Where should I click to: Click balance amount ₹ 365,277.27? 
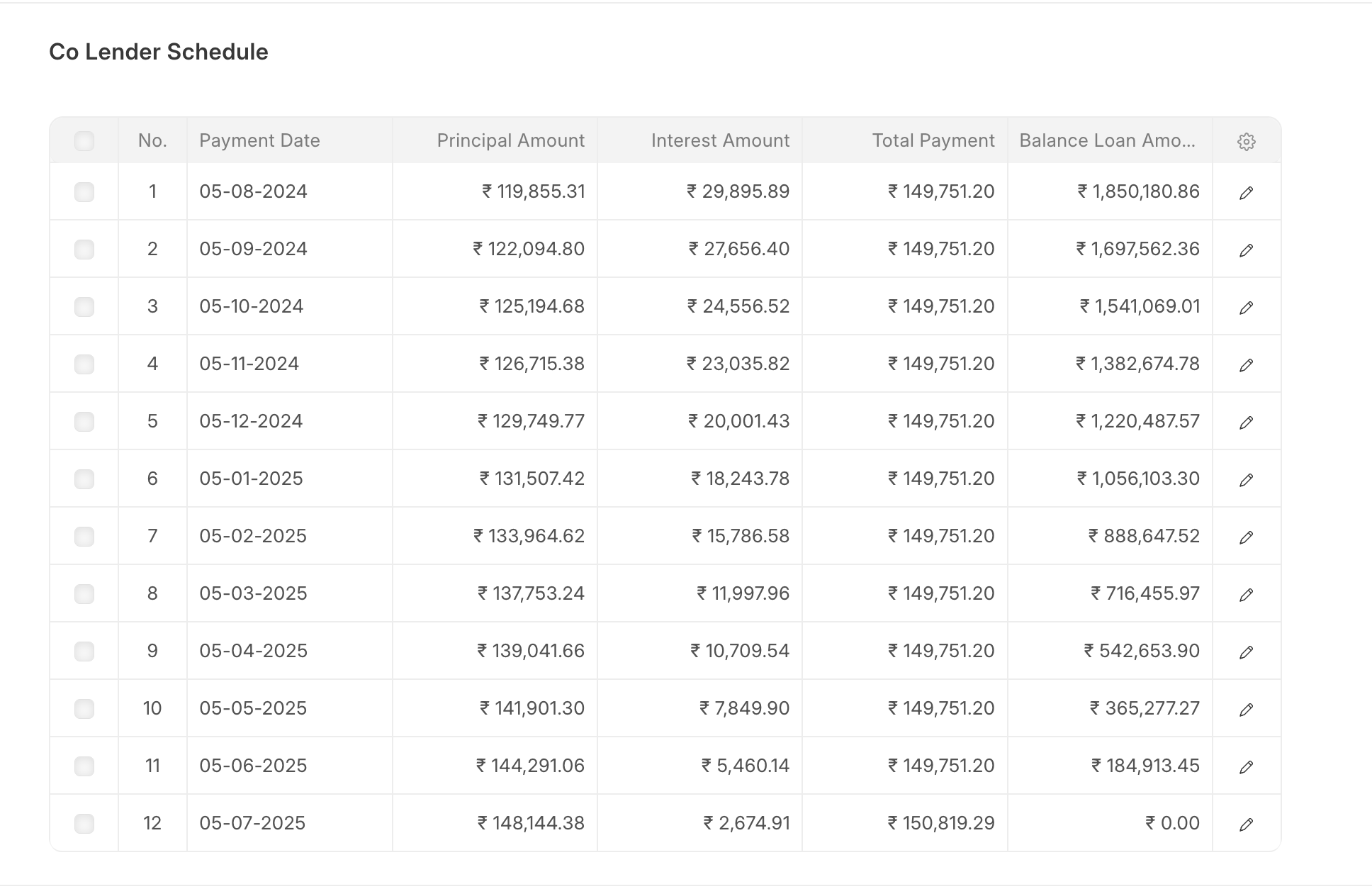(1145, 708)
